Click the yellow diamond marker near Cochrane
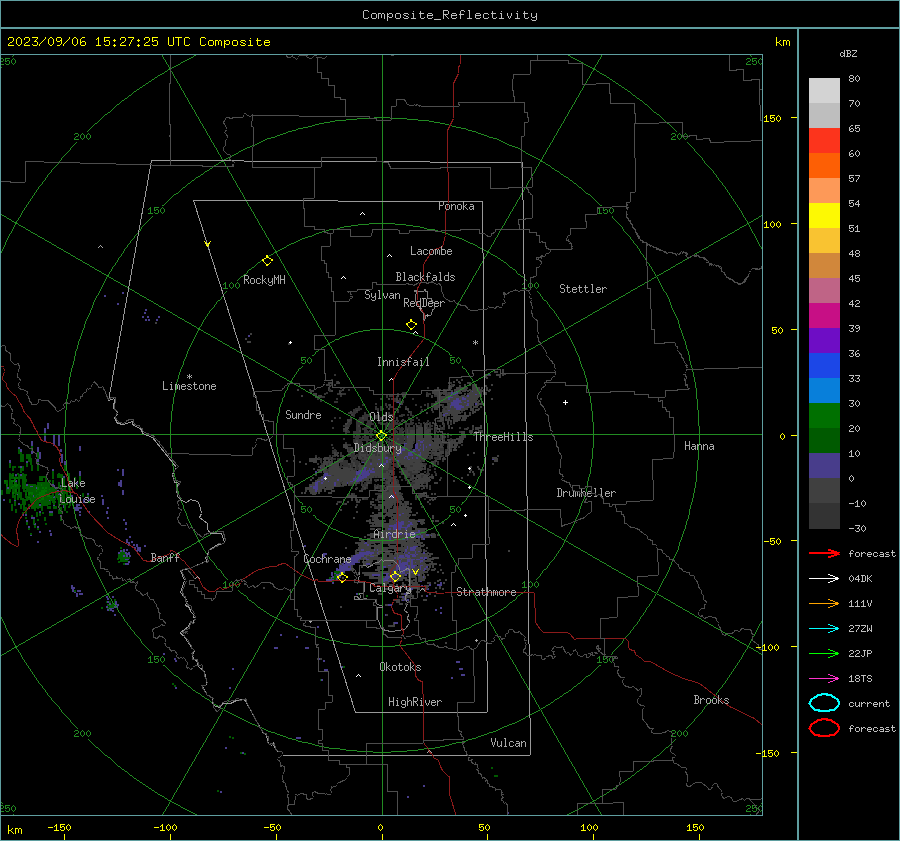Image resolution: width=900 pixels, height=841 pixels. [x=342, y=577]
